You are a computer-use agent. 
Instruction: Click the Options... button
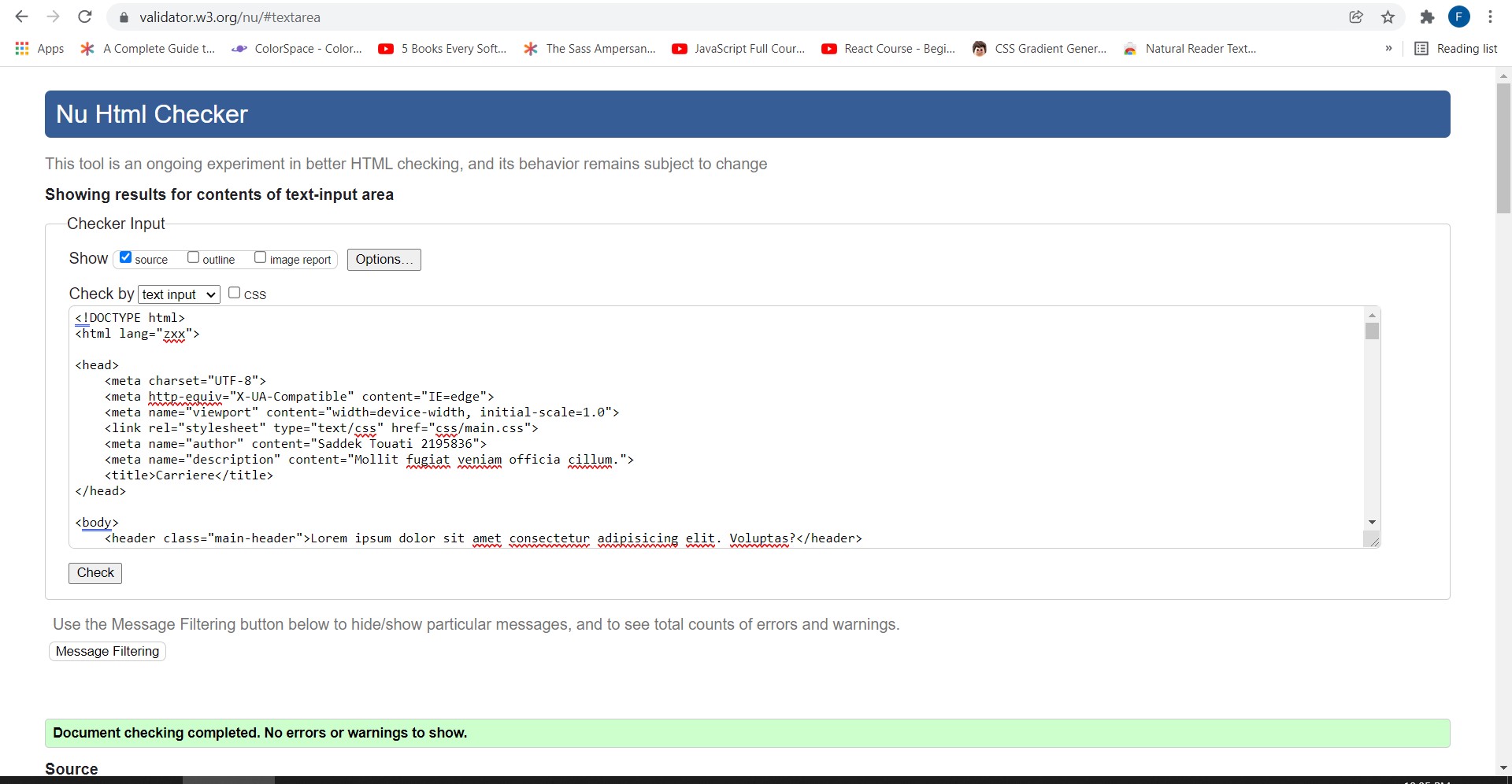coord(384,260)
